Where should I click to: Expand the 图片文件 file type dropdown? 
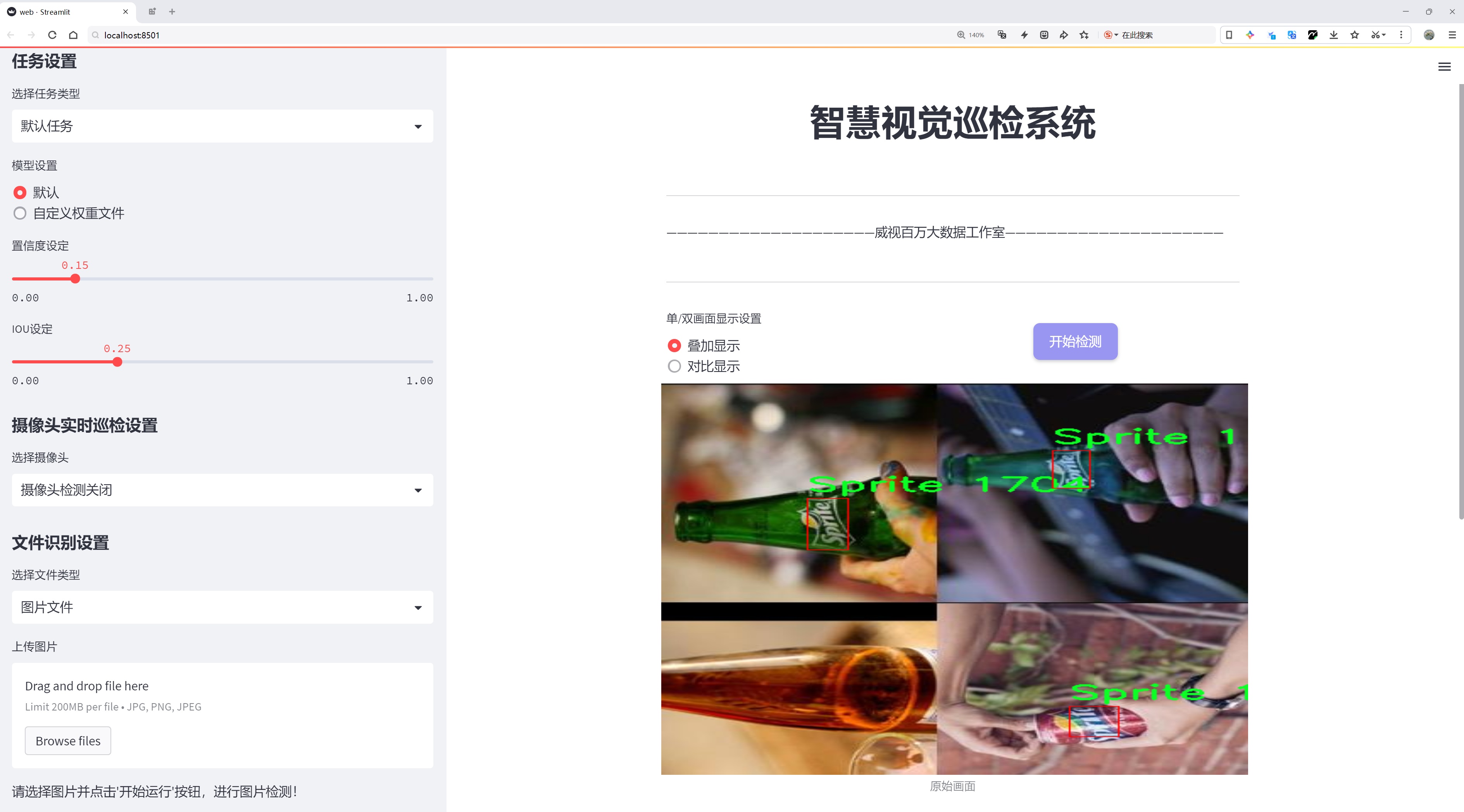pos(222,607)
